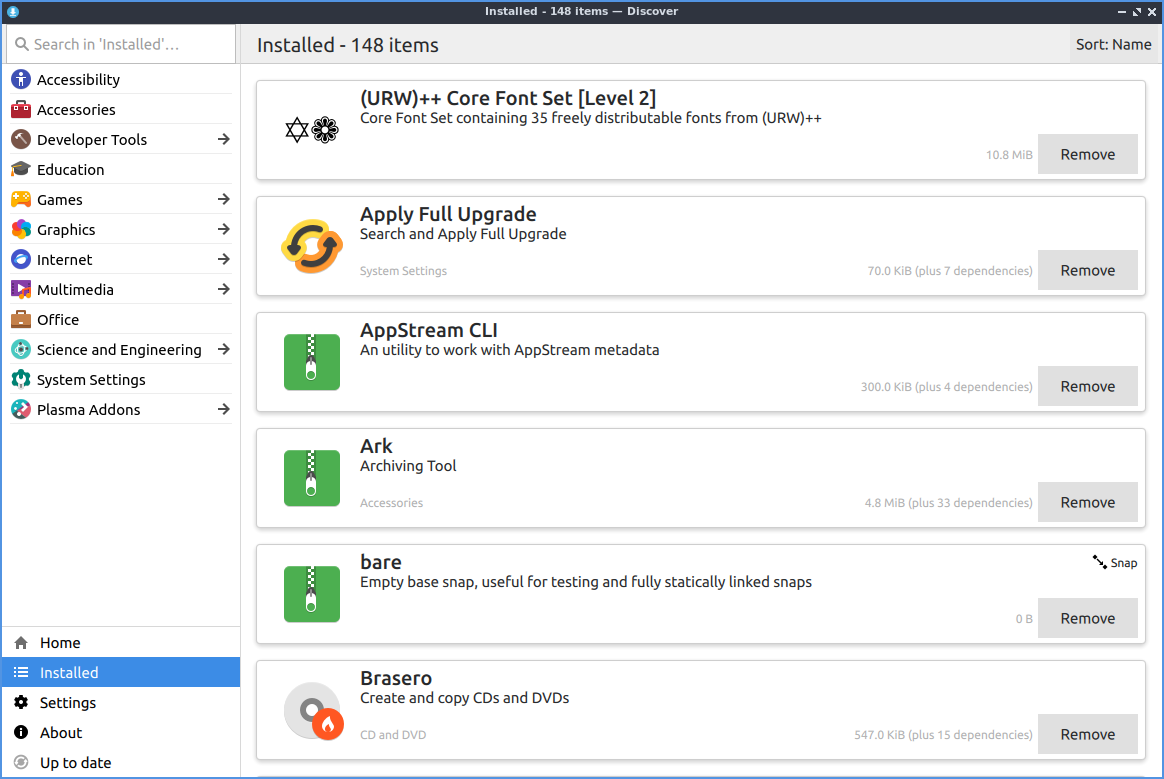Select the Education graduation cap icon
The height and width of the screenshot is (779, 1164).
pos(21,169)
